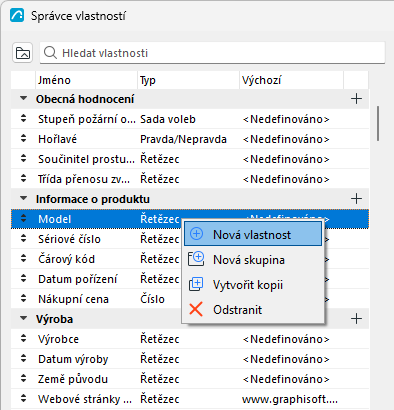Image resolution: width=394 pixels, height=410 pixels.
Task: Collapse the Obecná hodnocení group
Action: [x=23, y=99]
